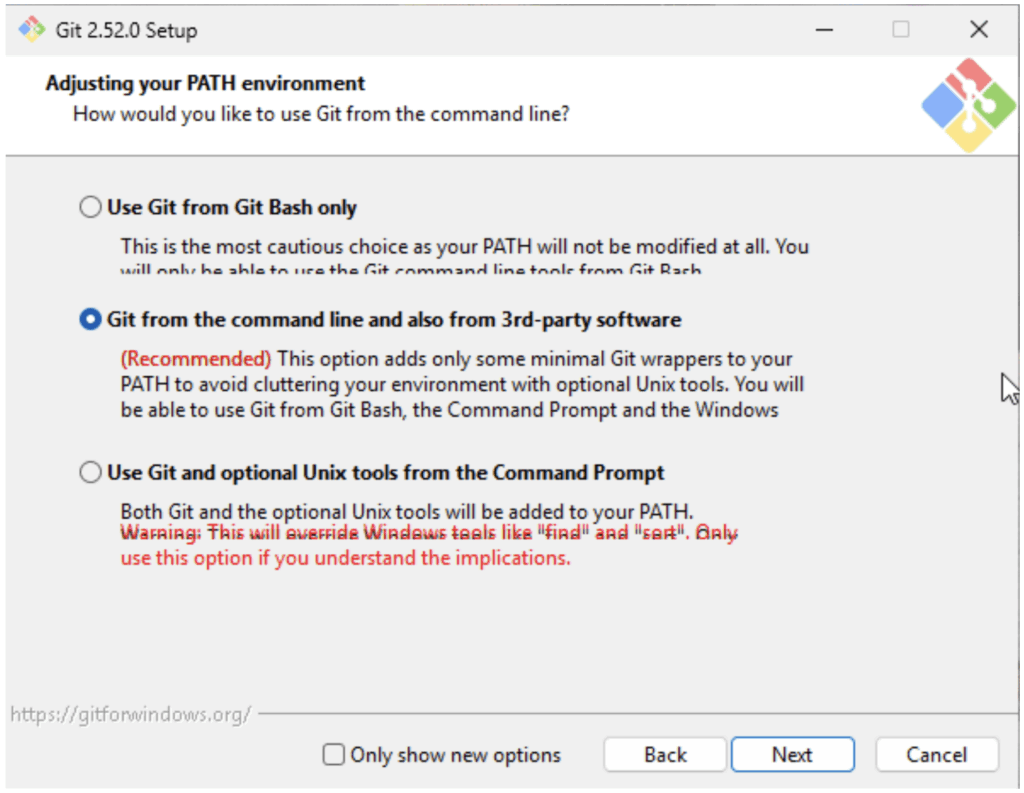Click the colorful Git logo in the header
Screen dimensions: 1024x793
click(968, 105)
